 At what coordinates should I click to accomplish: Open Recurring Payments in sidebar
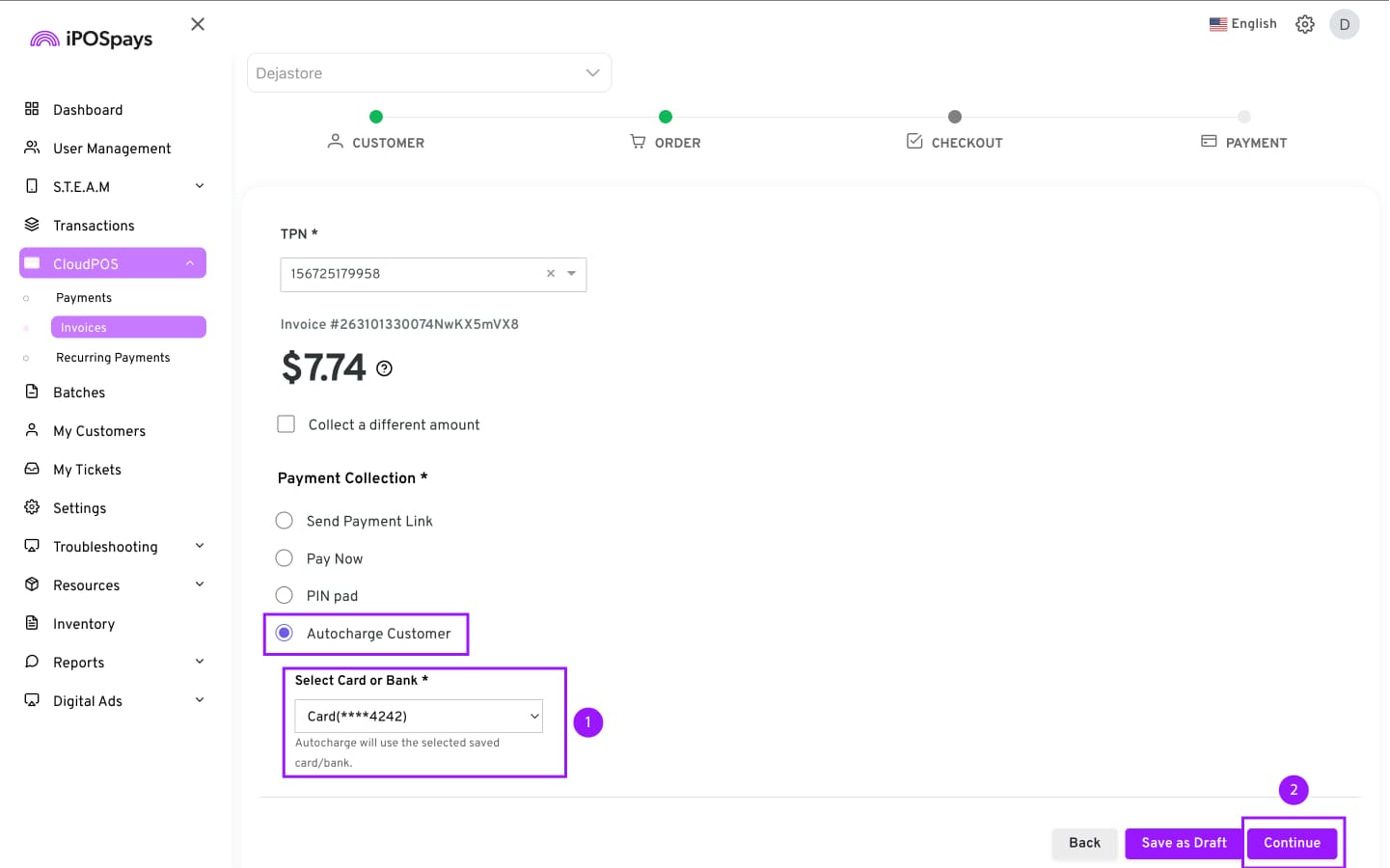(x=113, y=358)
